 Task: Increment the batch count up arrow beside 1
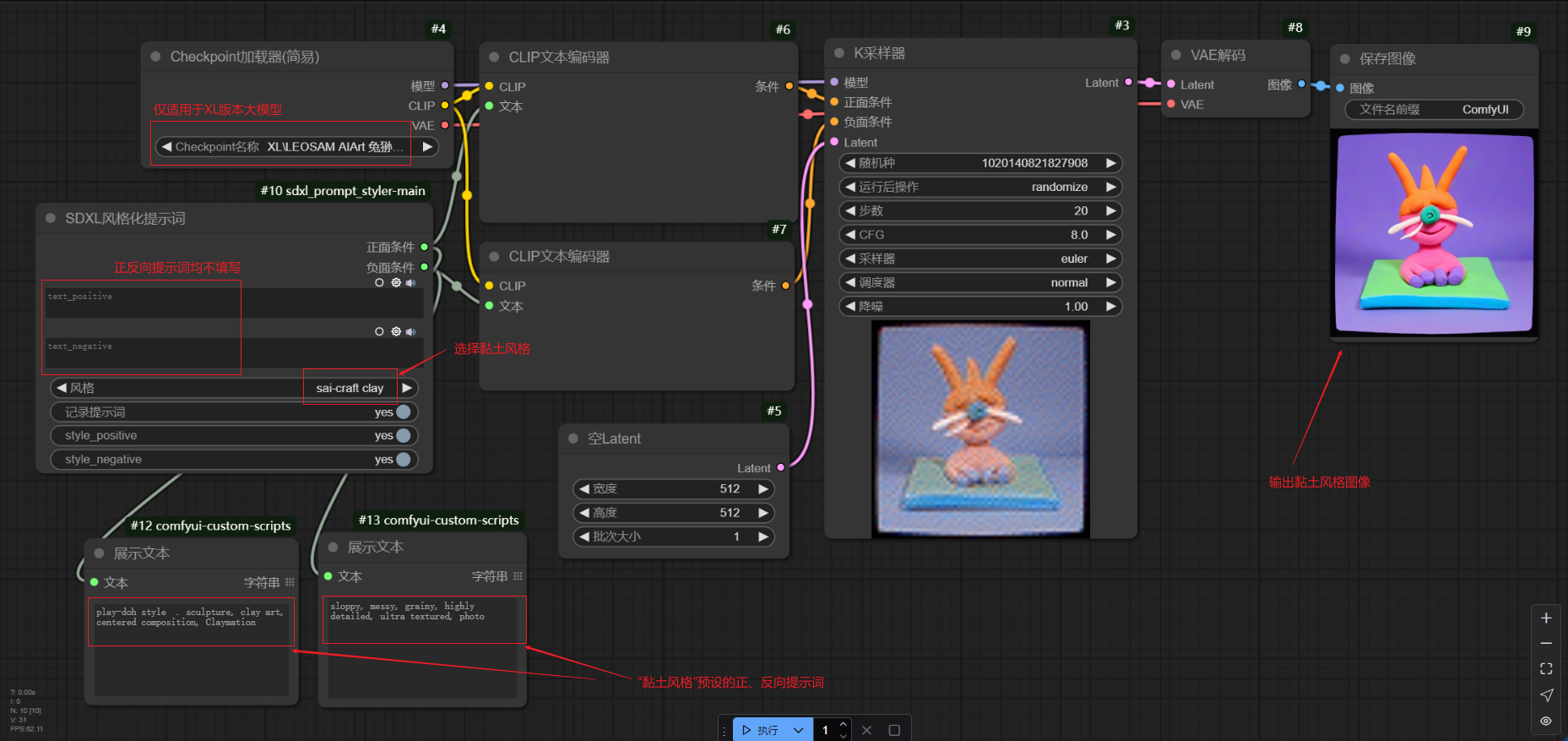pos(843,725)
